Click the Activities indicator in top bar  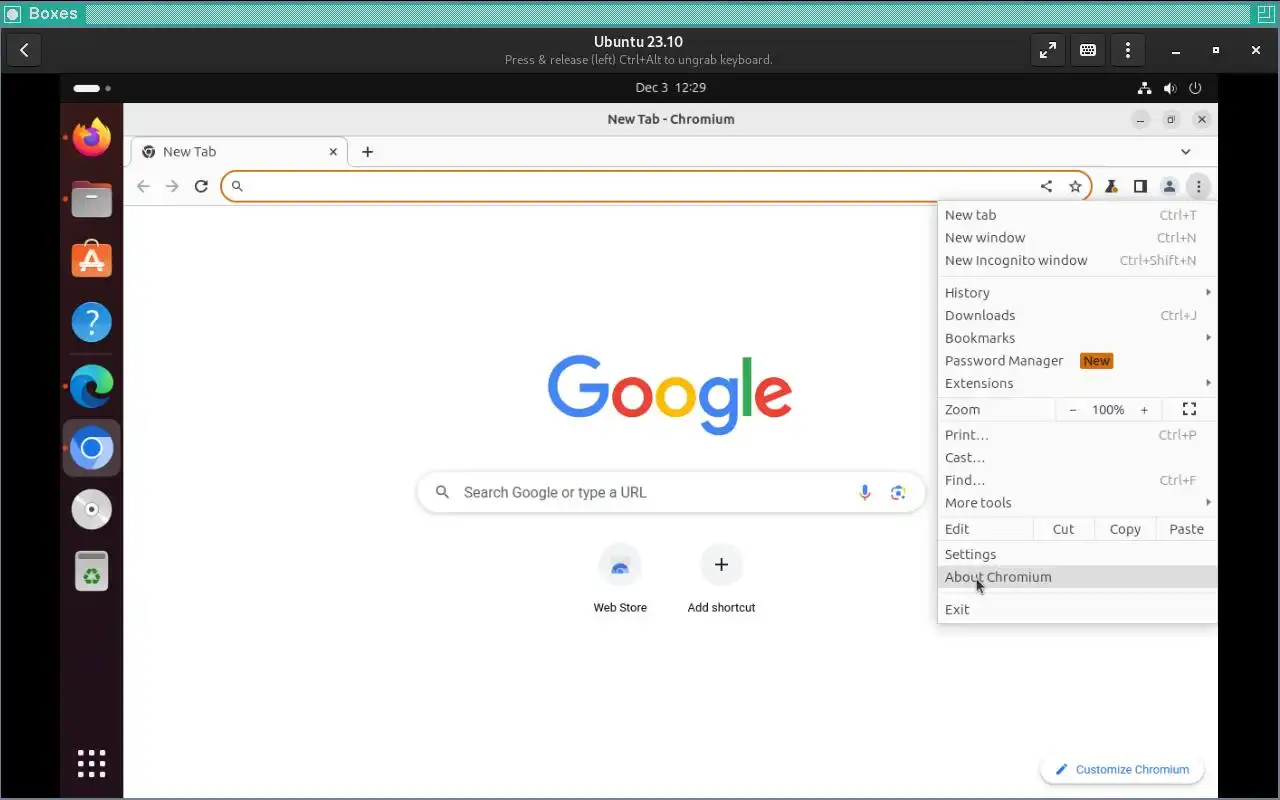pyautogui.click(x=91, y=88)
